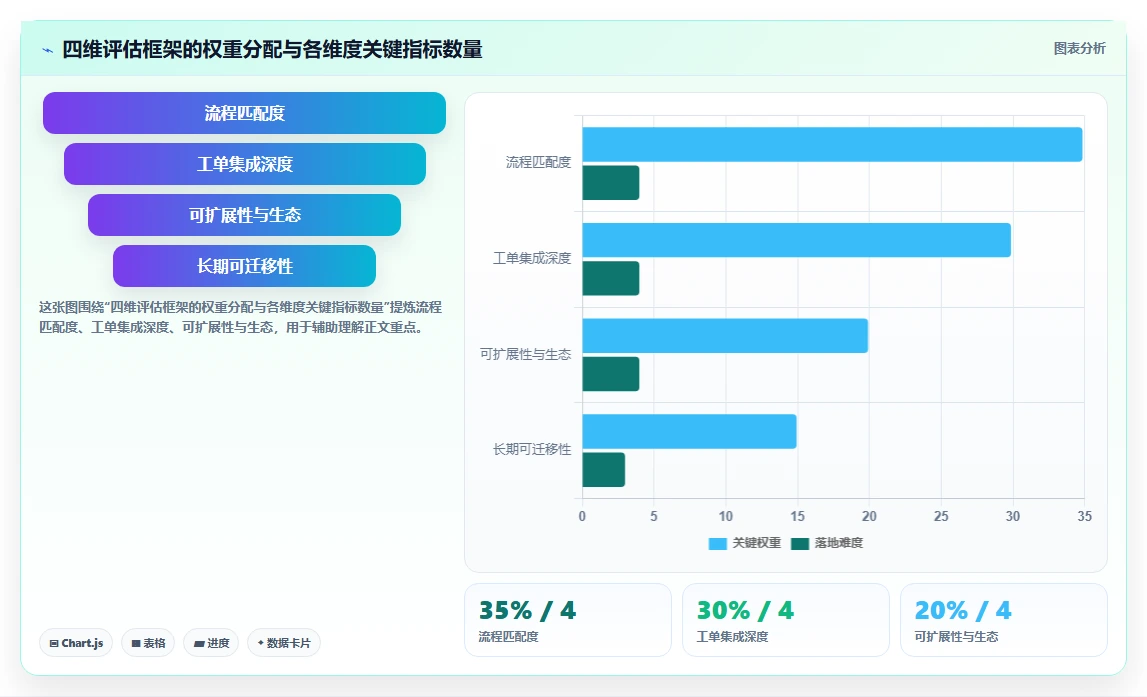Viewport: 1147px width, 697px height.
Task: Select the 工单集成深度 funnel block
Action: [x=244, y=164]
